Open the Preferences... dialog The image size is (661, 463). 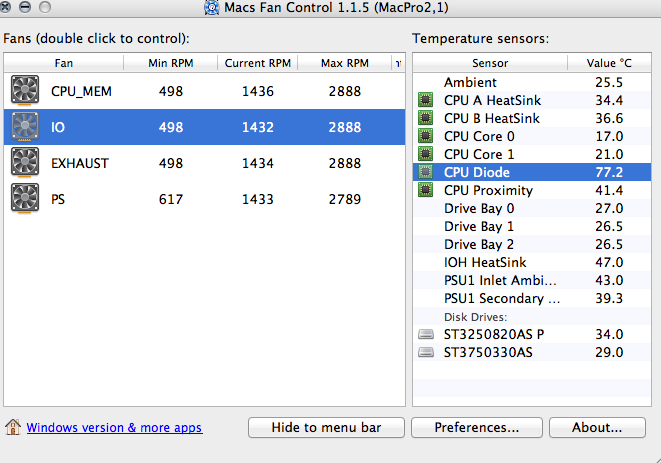pos(477,428)
